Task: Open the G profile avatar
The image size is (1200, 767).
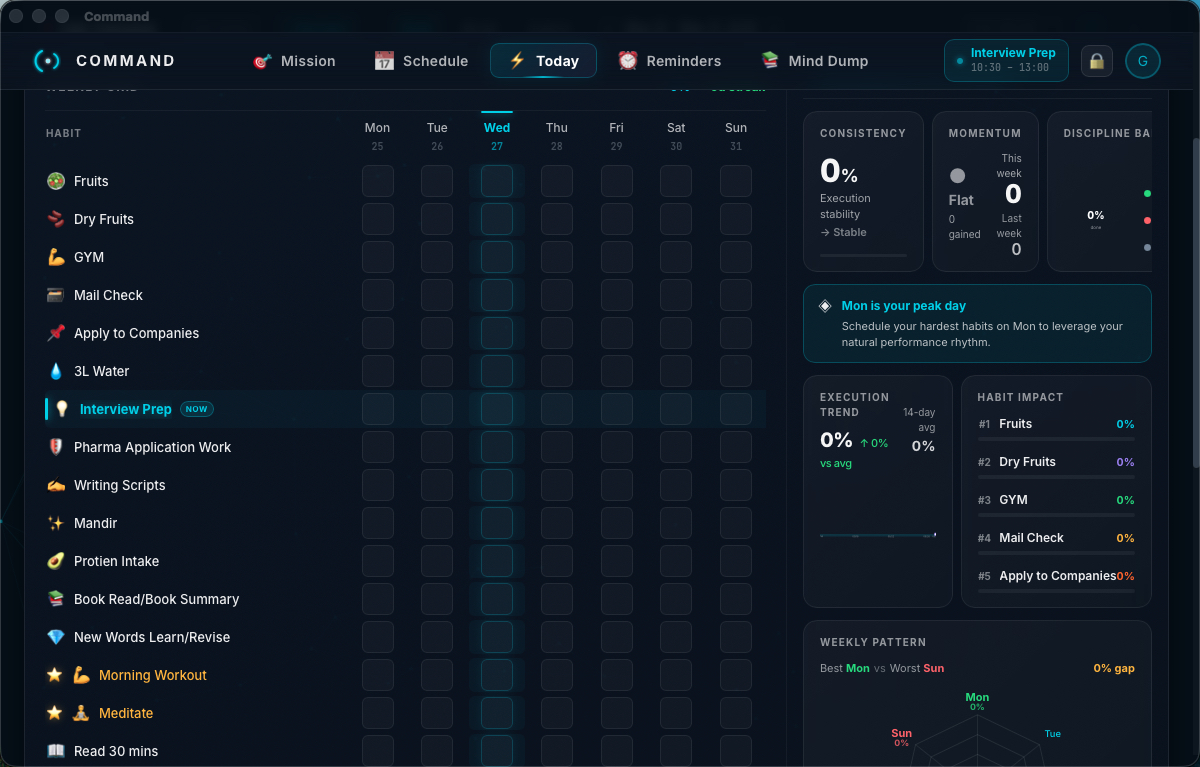Action: [x=1142, y=61]
